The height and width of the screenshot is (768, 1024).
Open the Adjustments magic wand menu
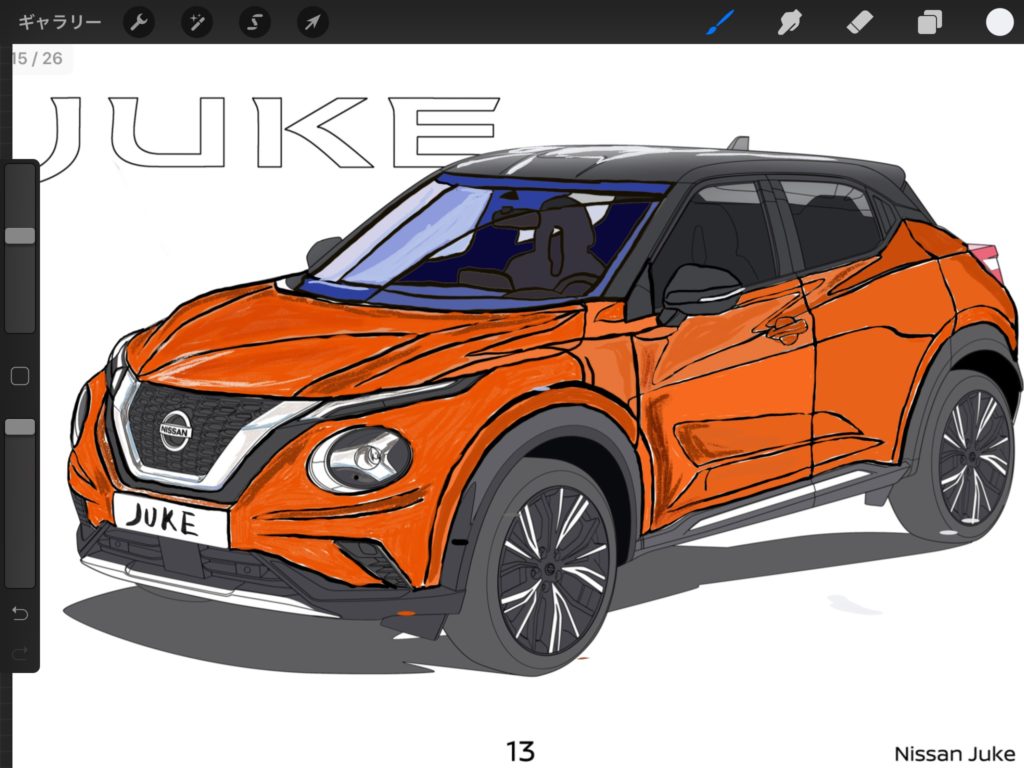click(197, 23)
